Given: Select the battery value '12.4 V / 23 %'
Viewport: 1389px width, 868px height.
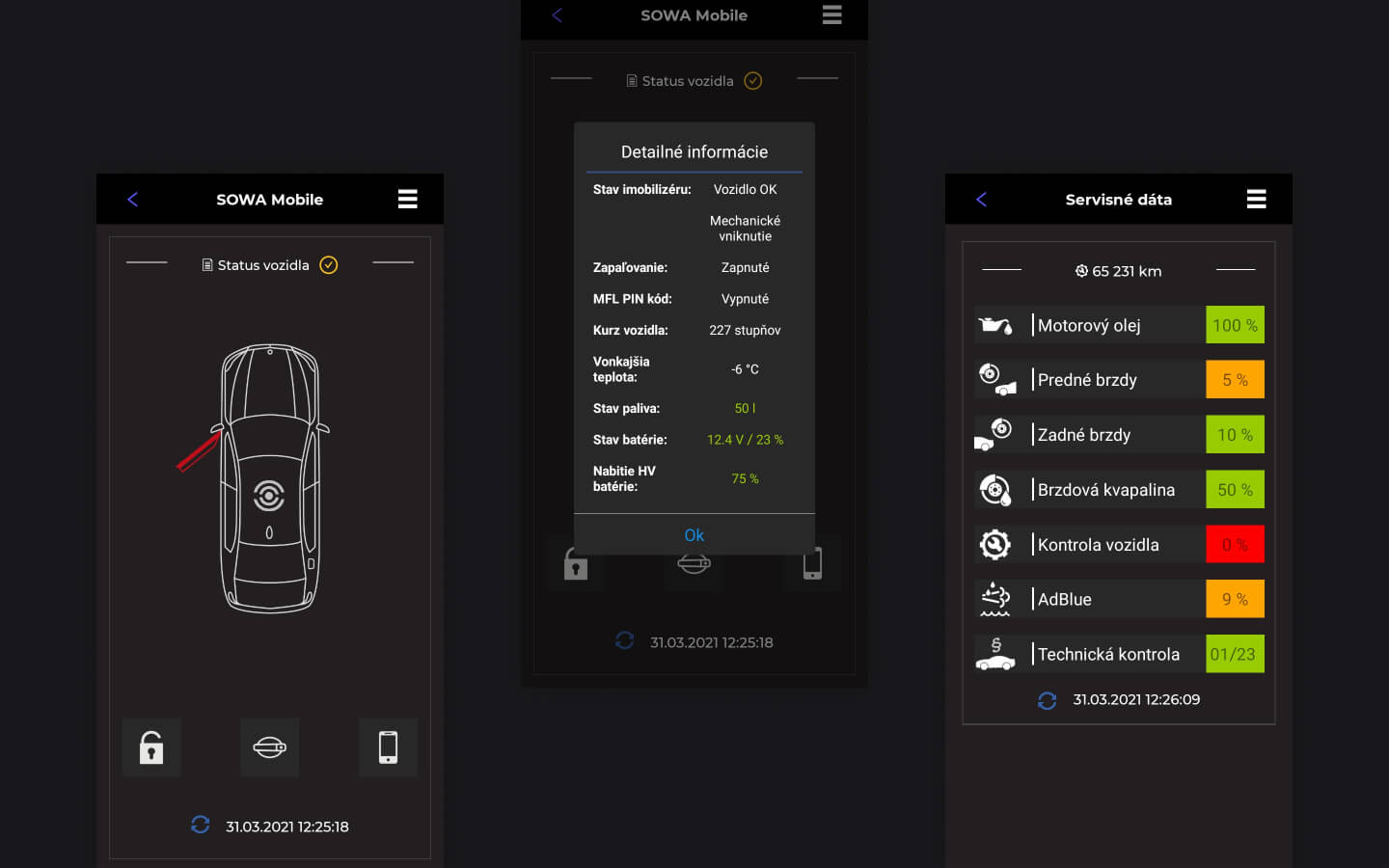Looking at the screenshot, I should click(745, 440).
